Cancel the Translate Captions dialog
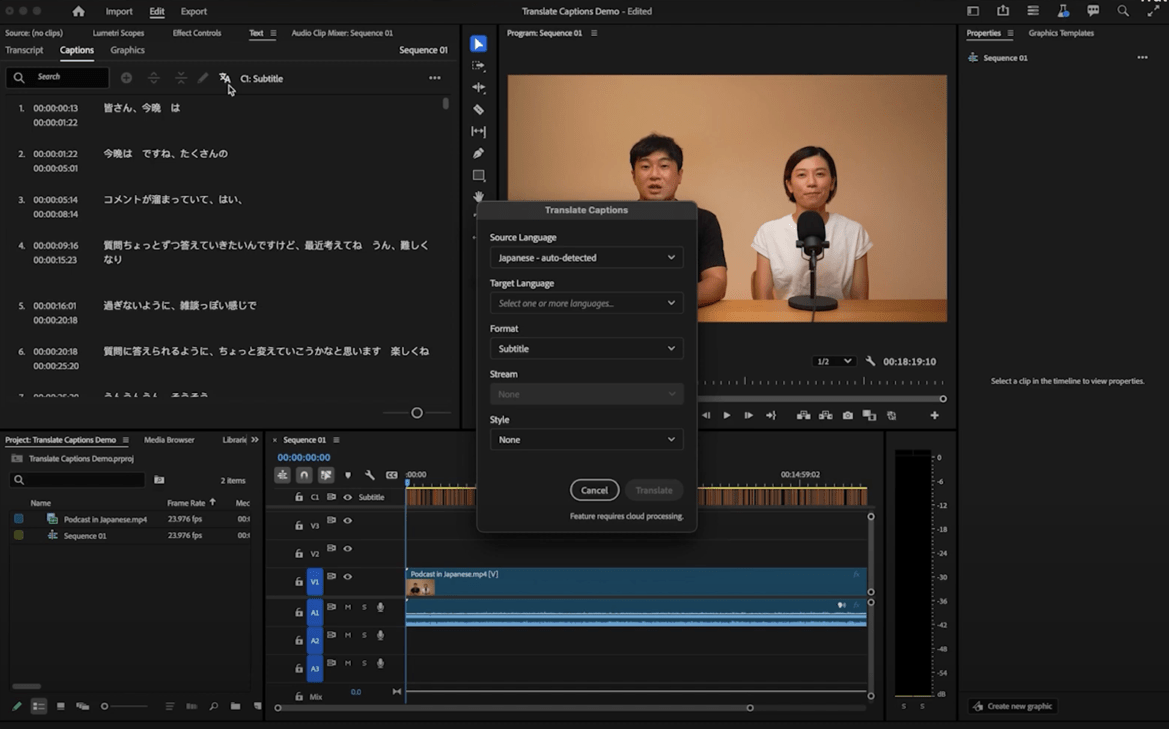 pos(594,490)
